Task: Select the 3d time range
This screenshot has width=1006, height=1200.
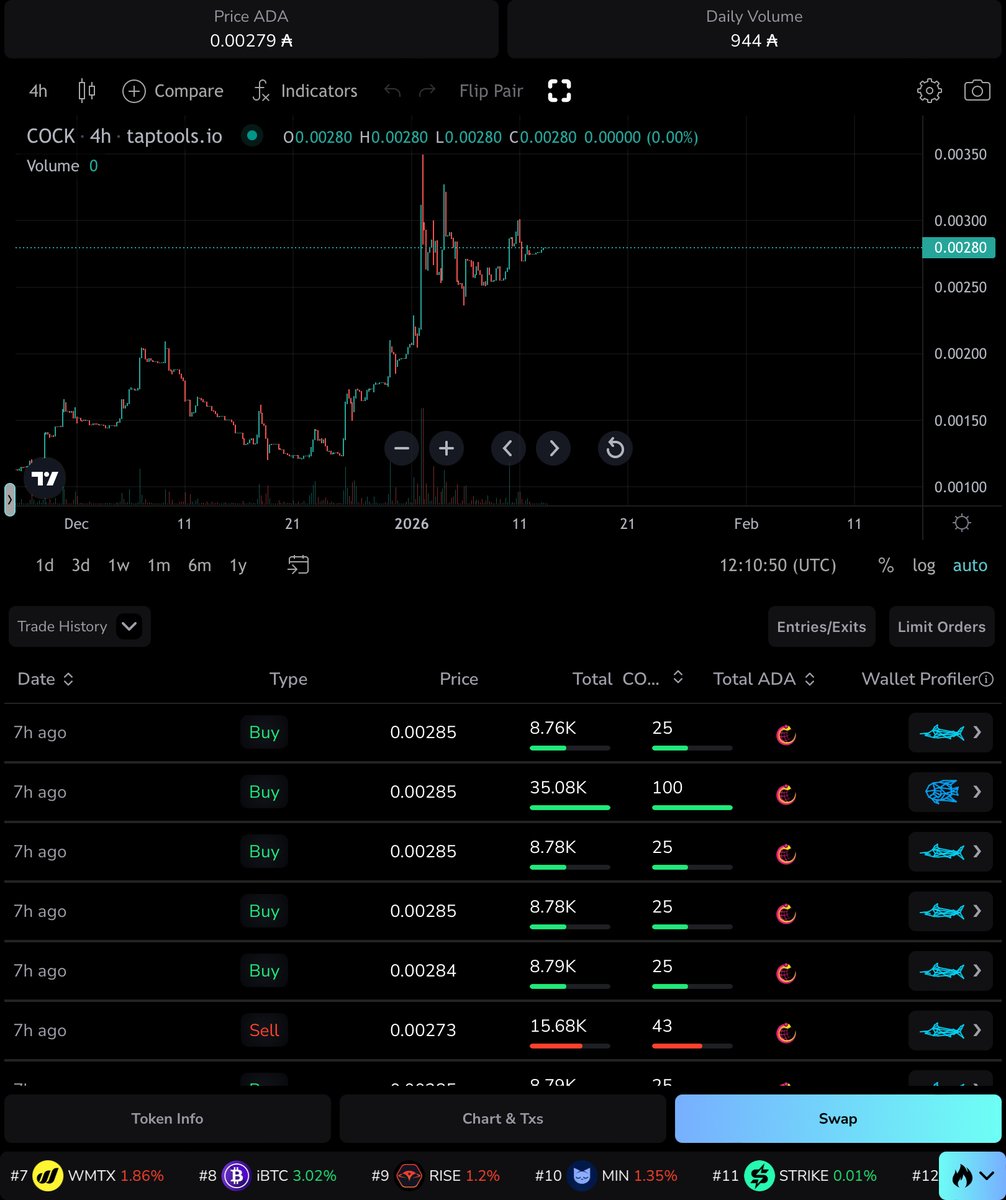Action: (81, 565)
